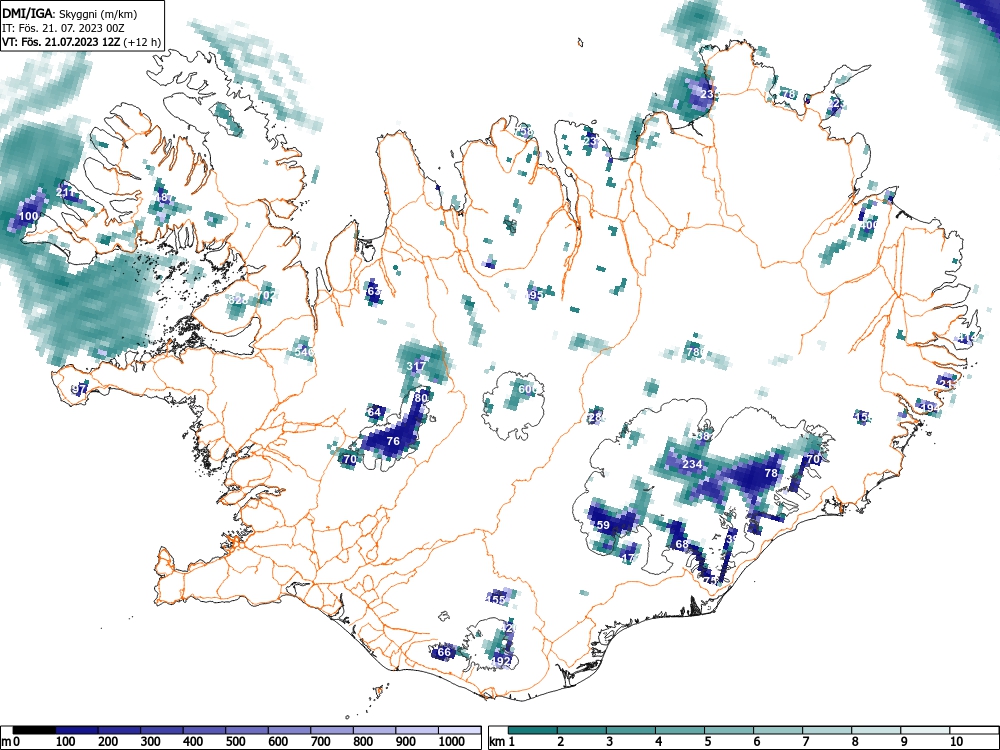
Task: Click the 'm' unit label in the legend
Action: click(x=6, y=742)
